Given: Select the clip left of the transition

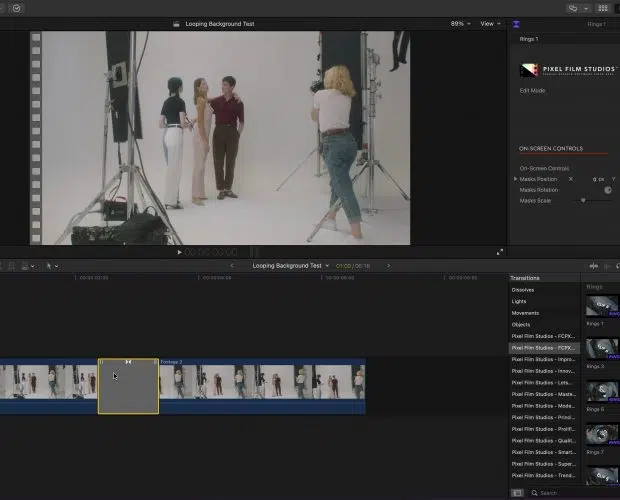Looking at the screenshot, I should pyautogui.click(x=49, y=386).
